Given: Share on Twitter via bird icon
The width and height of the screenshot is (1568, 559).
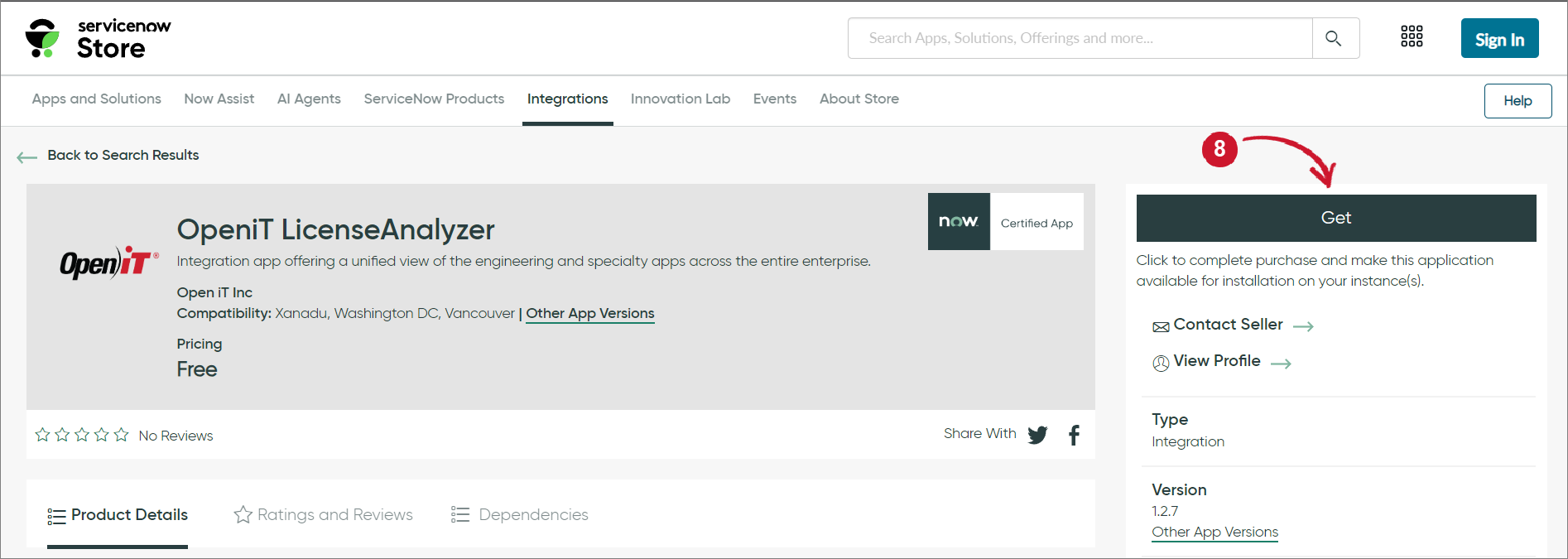Looking at the screenshot, I should coord(1037,435).
